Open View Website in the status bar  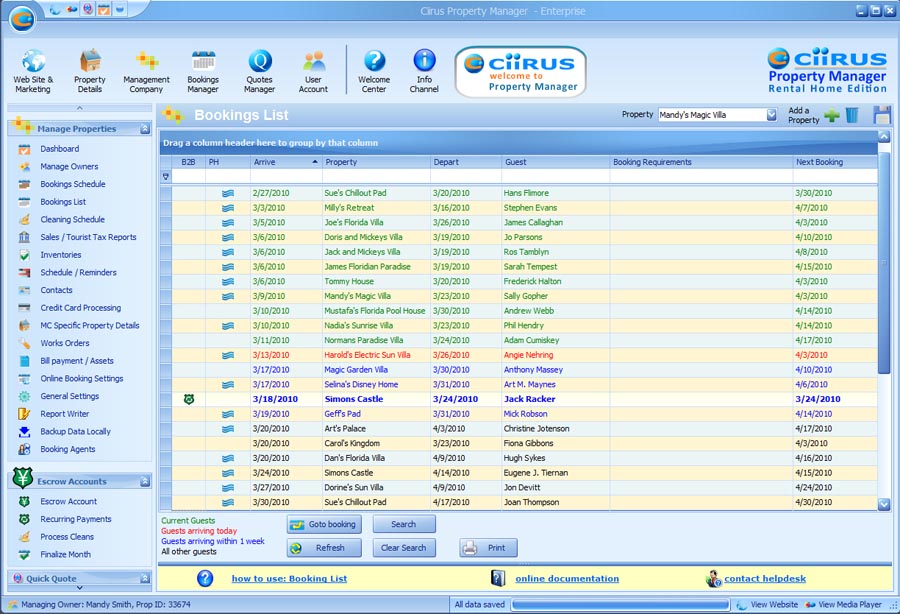click(x=767, y=605)
